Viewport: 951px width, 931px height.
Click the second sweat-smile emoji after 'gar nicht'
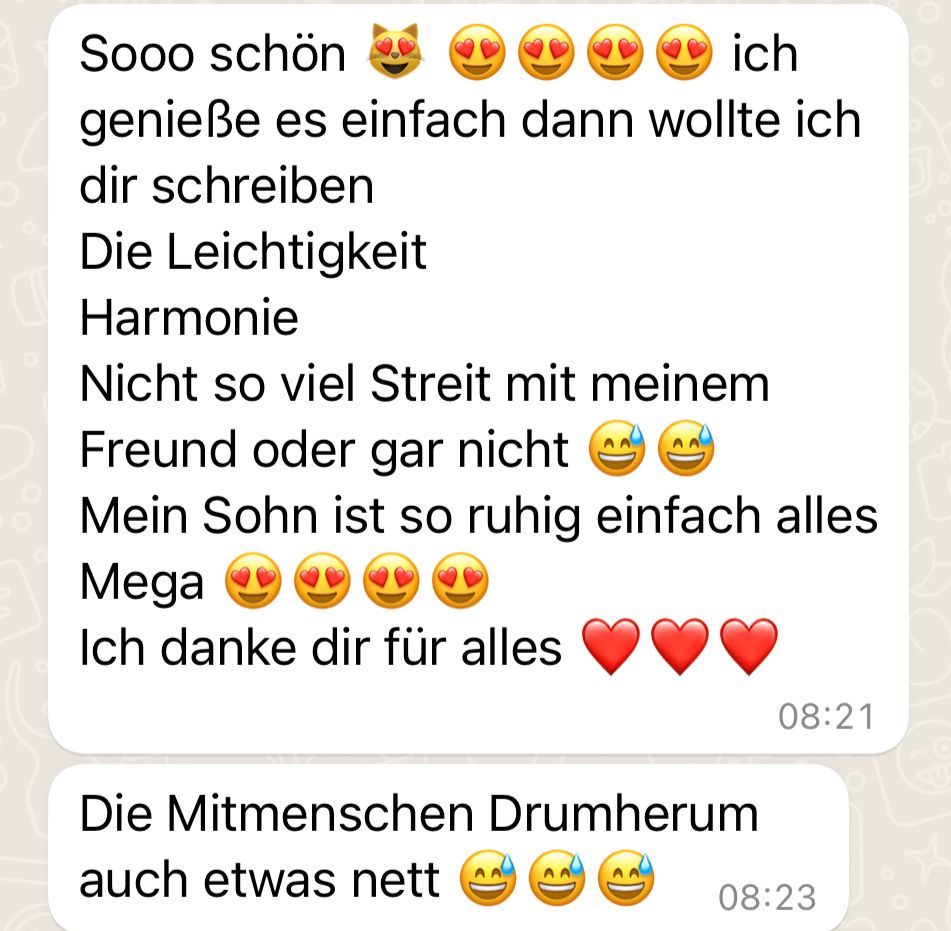687,449
